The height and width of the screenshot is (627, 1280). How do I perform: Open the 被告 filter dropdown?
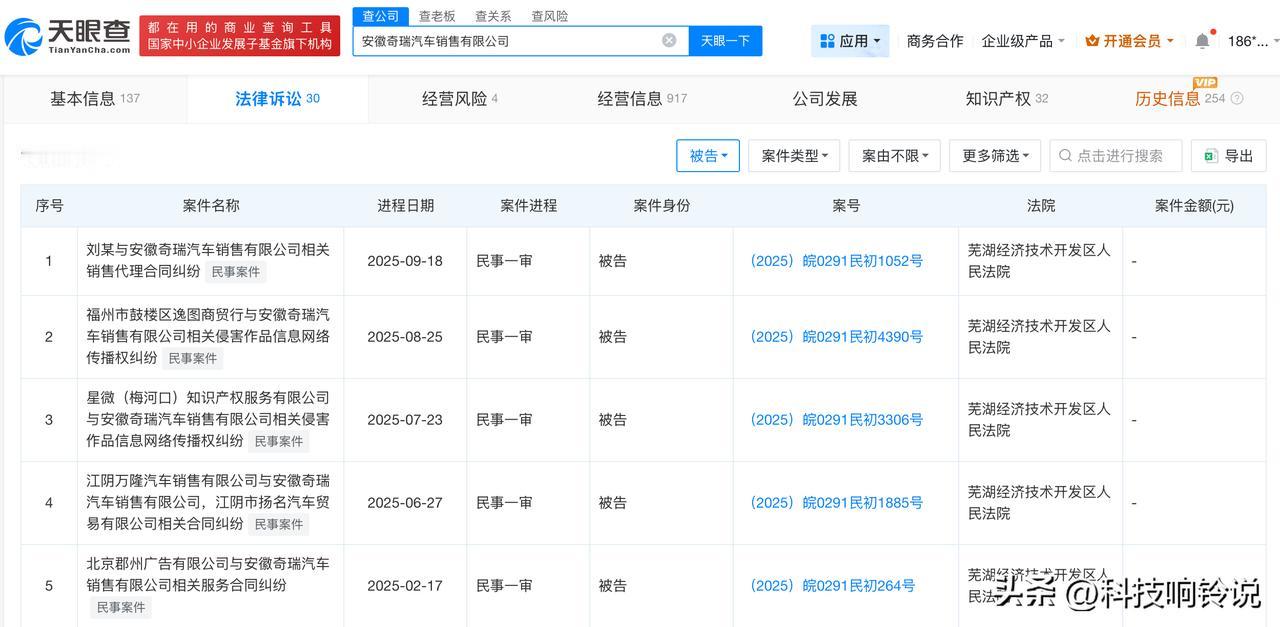pos(708,155)
